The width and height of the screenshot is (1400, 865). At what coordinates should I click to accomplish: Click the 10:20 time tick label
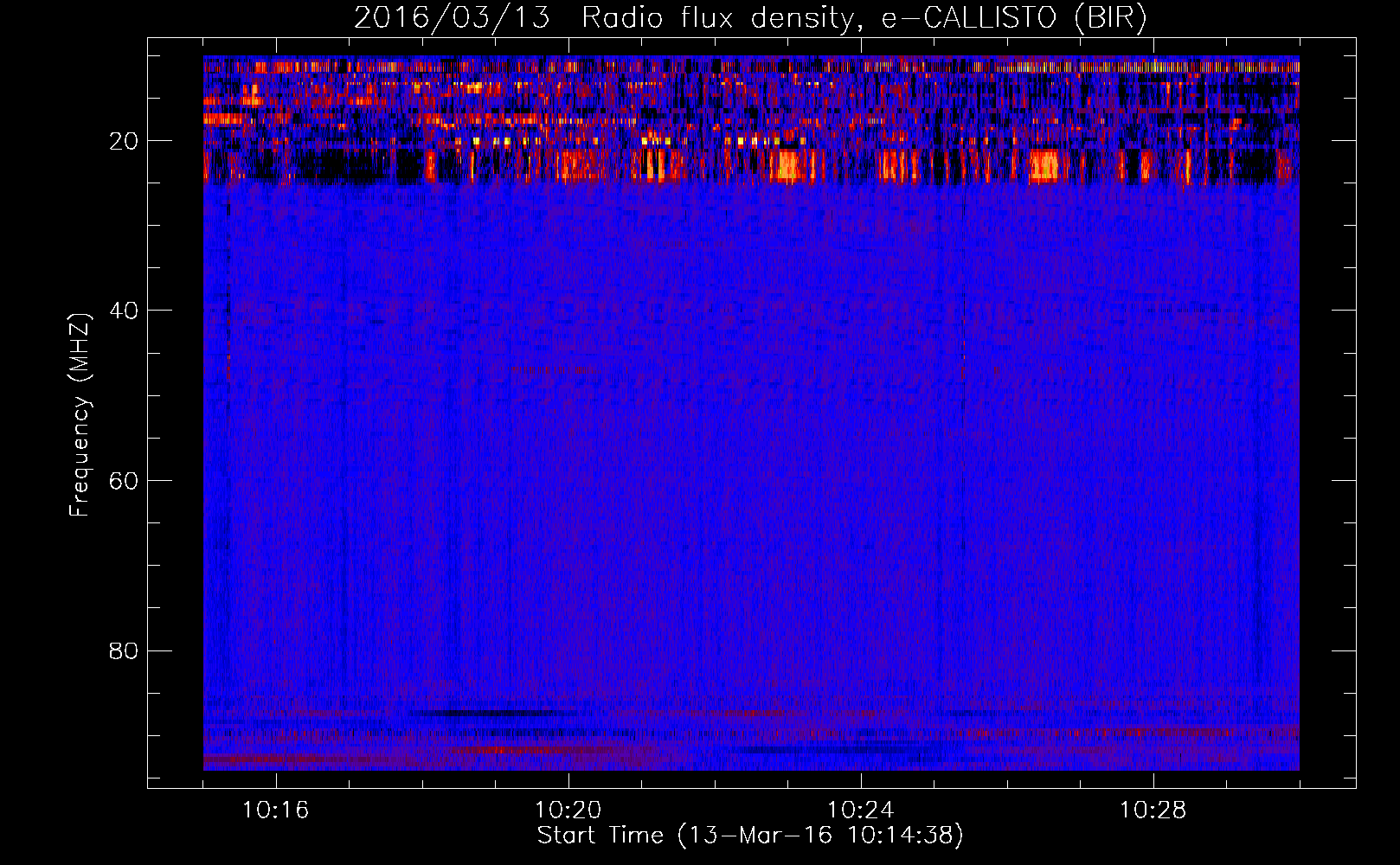pyautogui.click(x=568, y=811)
